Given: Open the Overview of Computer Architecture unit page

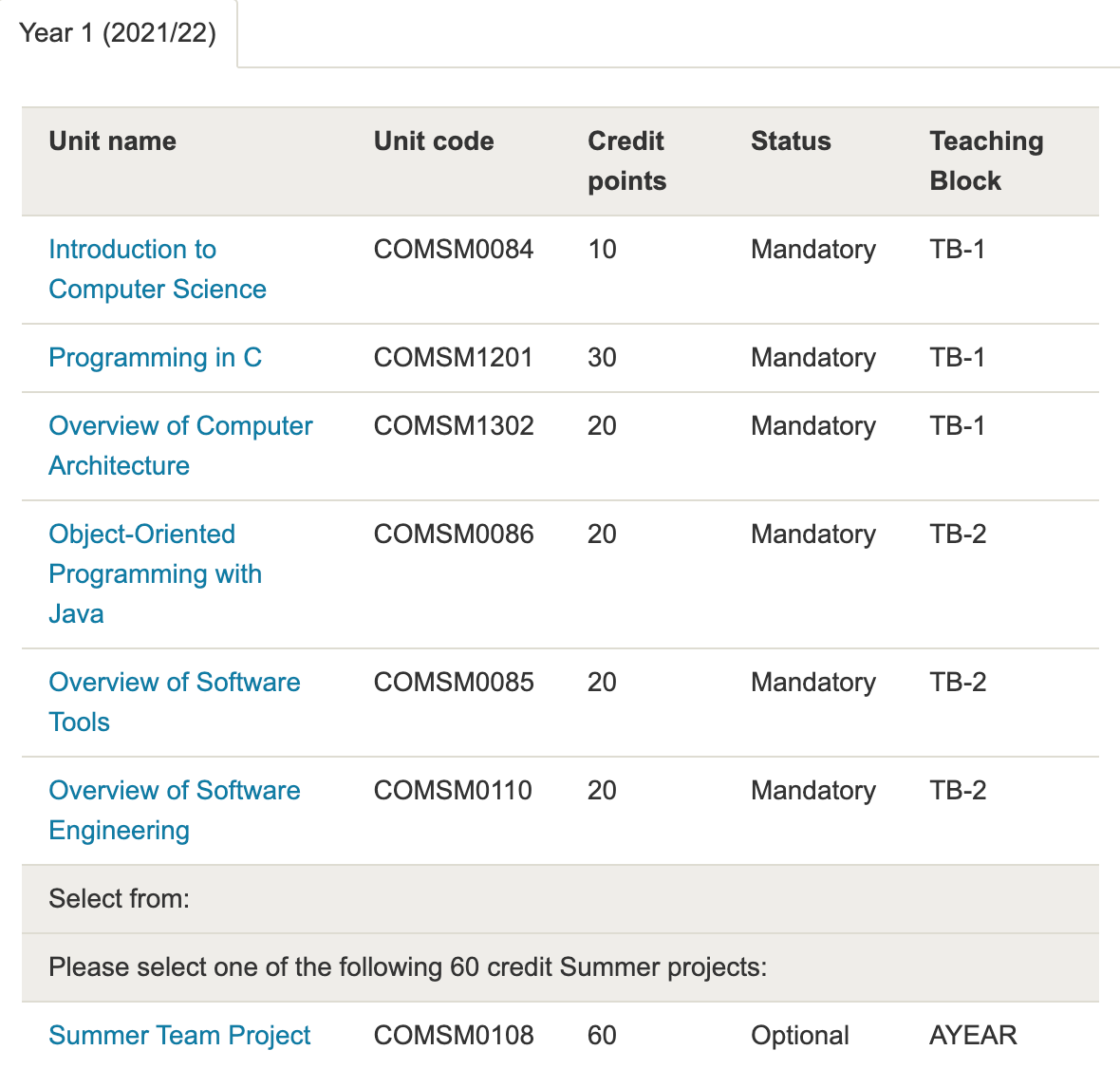Looking at the screenshot, I should (180, 445).
